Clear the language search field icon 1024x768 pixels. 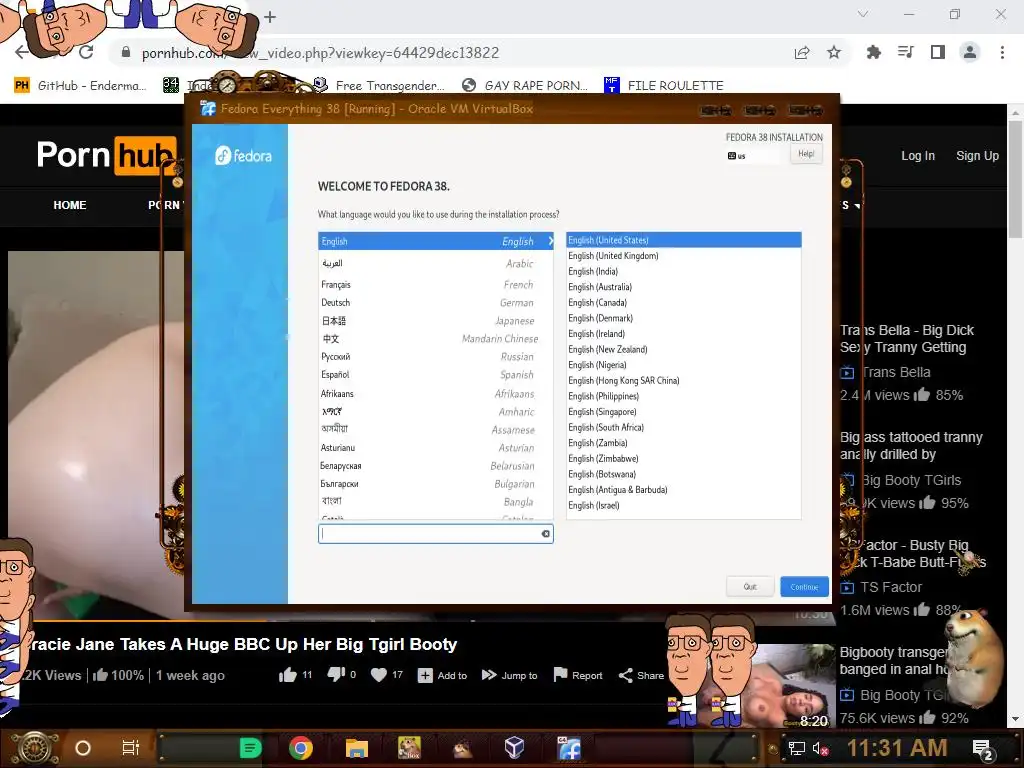click(545, 534)
